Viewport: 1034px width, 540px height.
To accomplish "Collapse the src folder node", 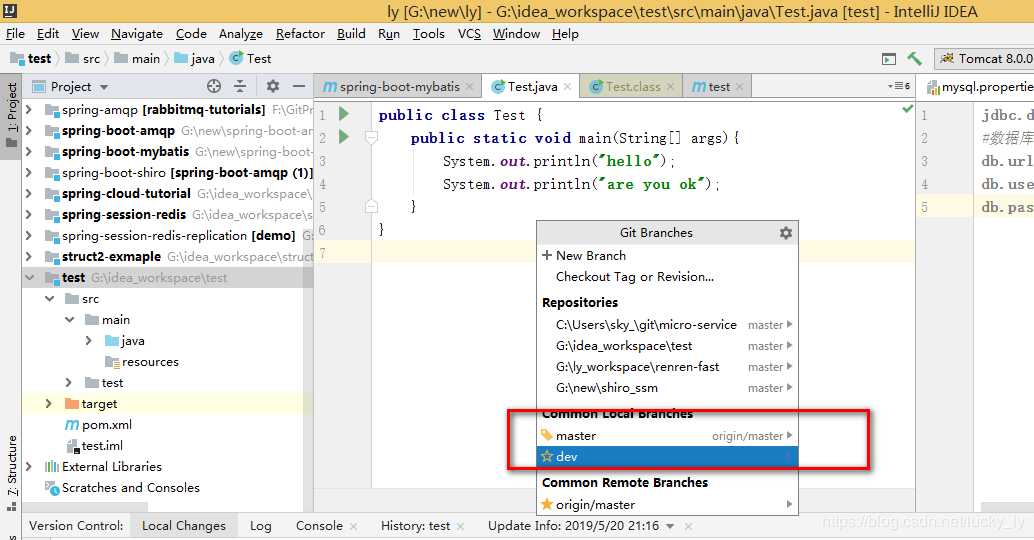I will pos(49,299).
